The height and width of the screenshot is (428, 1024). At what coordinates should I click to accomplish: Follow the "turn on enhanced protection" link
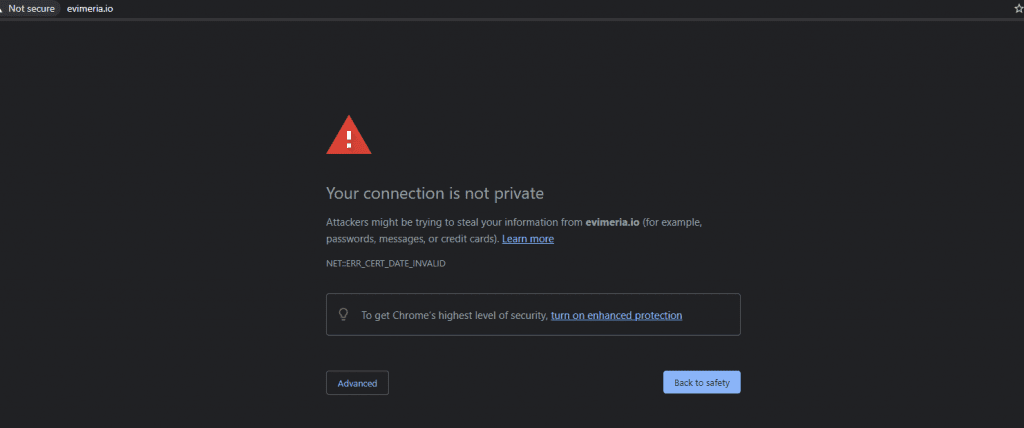pos(616,316)
